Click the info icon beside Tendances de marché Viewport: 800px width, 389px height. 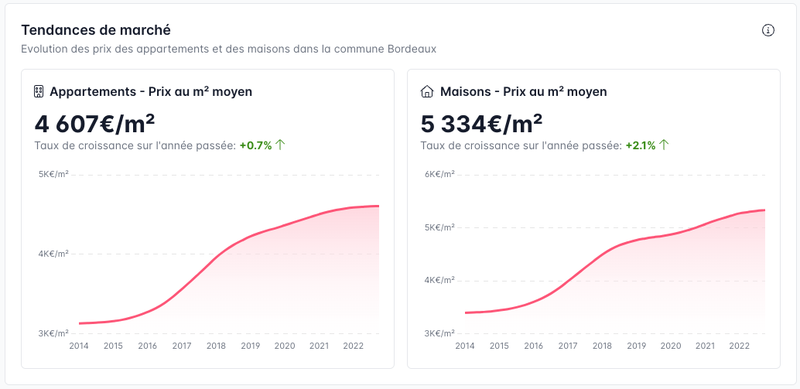(x=768, y=31)
